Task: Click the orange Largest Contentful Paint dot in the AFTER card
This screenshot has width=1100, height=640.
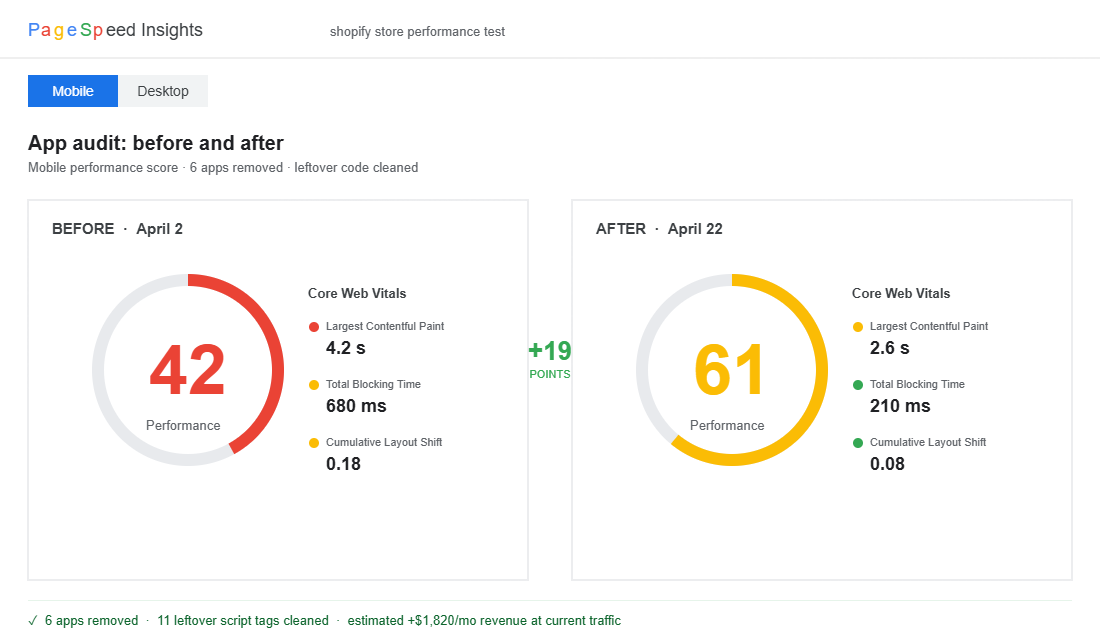Action: tap(858, 327)
